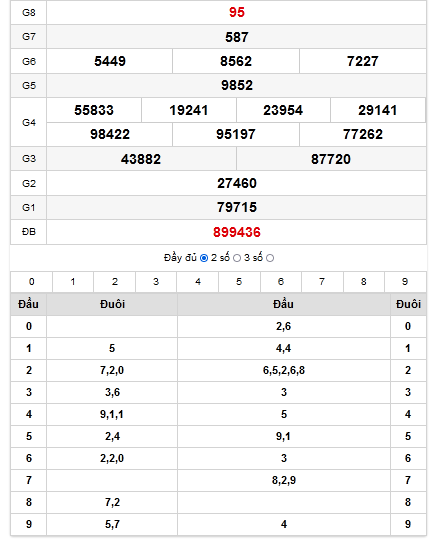Click the cell showing 9,1,1
The image size is (431, 545).
point(112,414)
